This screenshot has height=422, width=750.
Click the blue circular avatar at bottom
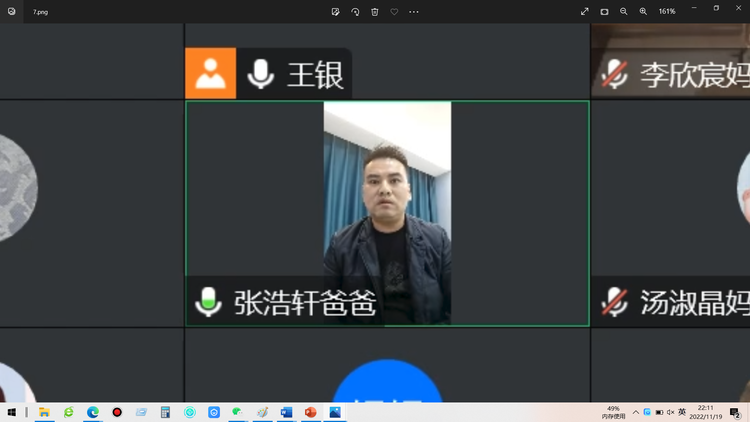click(x=387, y=381)
